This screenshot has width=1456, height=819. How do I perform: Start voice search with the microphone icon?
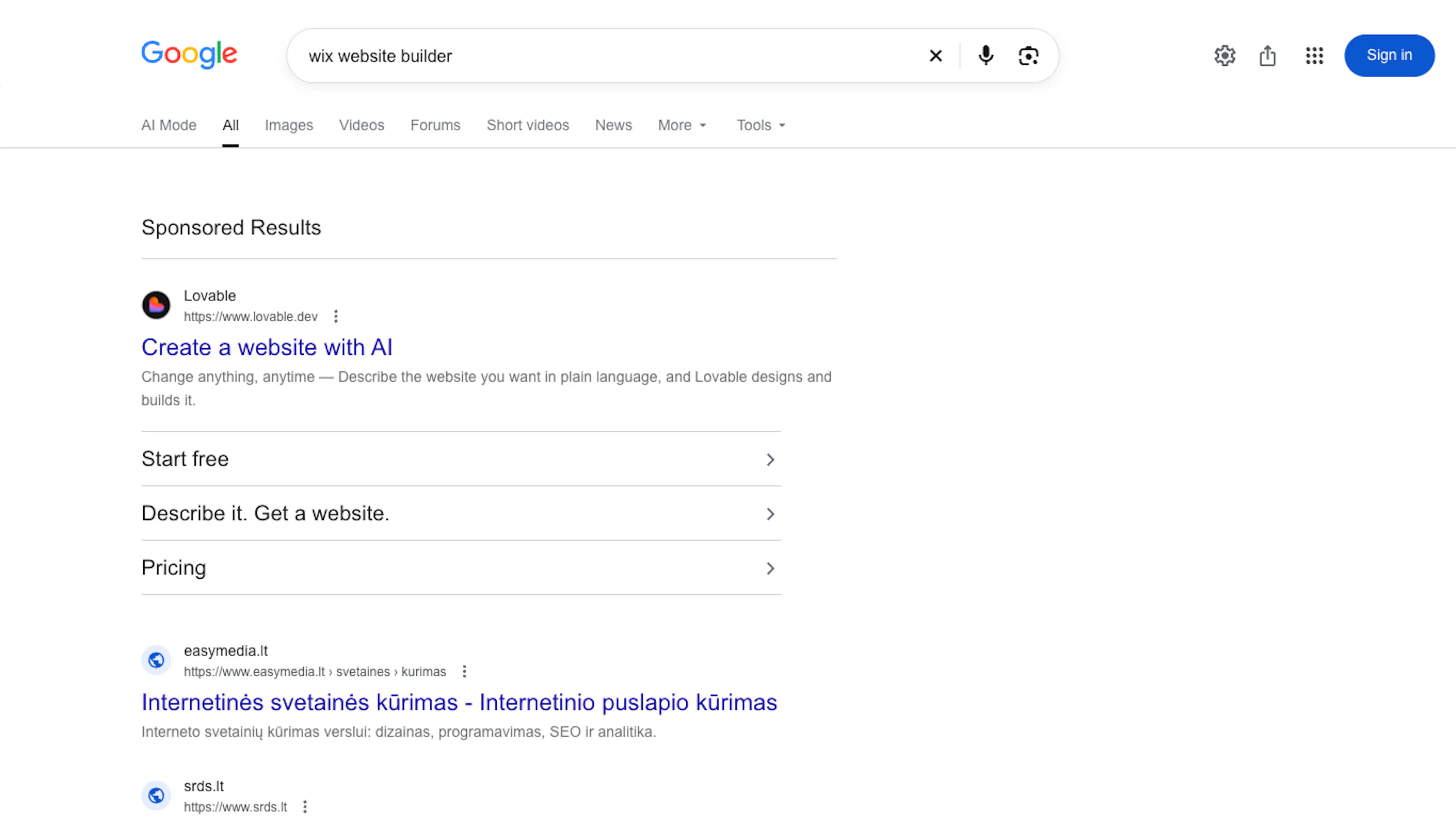click(986, 55)
